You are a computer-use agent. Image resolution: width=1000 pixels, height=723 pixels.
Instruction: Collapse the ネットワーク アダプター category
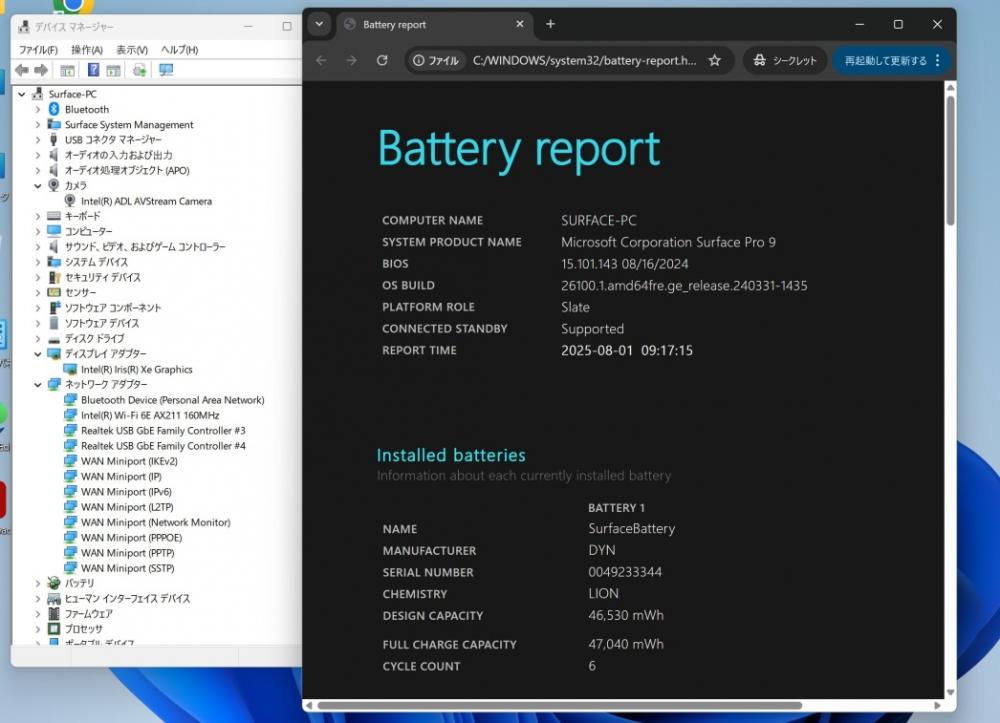tap(38, 384)
